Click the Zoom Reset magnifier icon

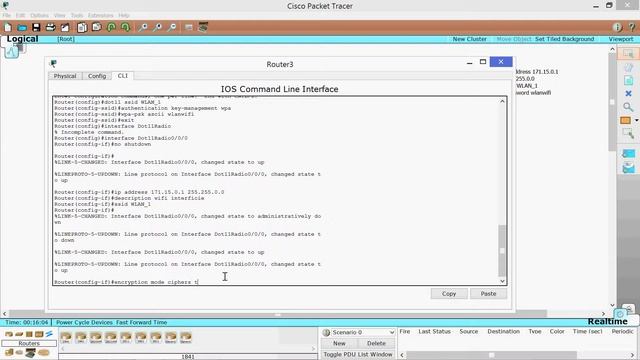[x=157, y=27]
